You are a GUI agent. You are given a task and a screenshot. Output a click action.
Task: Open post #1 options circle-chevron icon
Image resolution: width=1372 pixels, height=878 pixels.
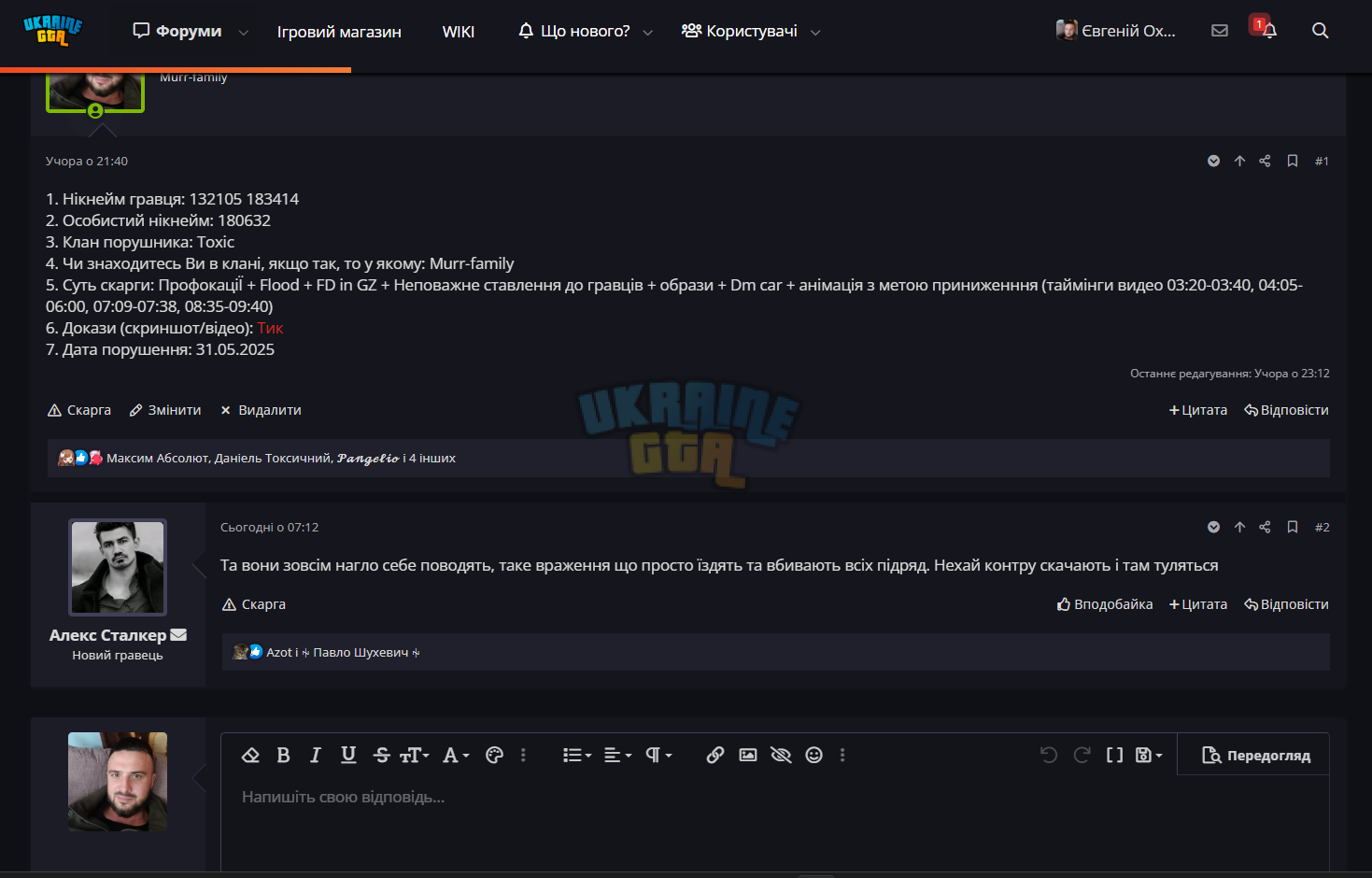pyautogui.click(x=1213, y=161)
